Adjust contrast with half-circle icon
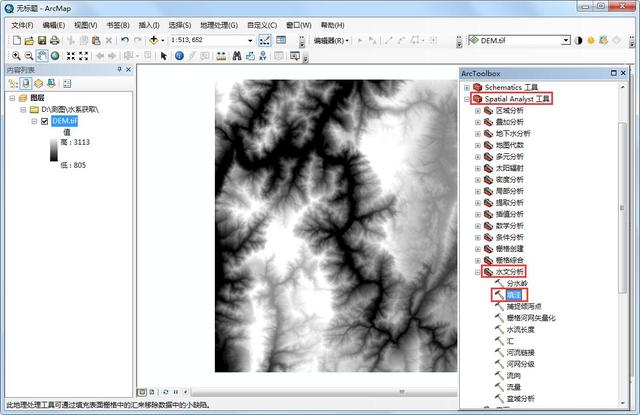 [578, 40]
